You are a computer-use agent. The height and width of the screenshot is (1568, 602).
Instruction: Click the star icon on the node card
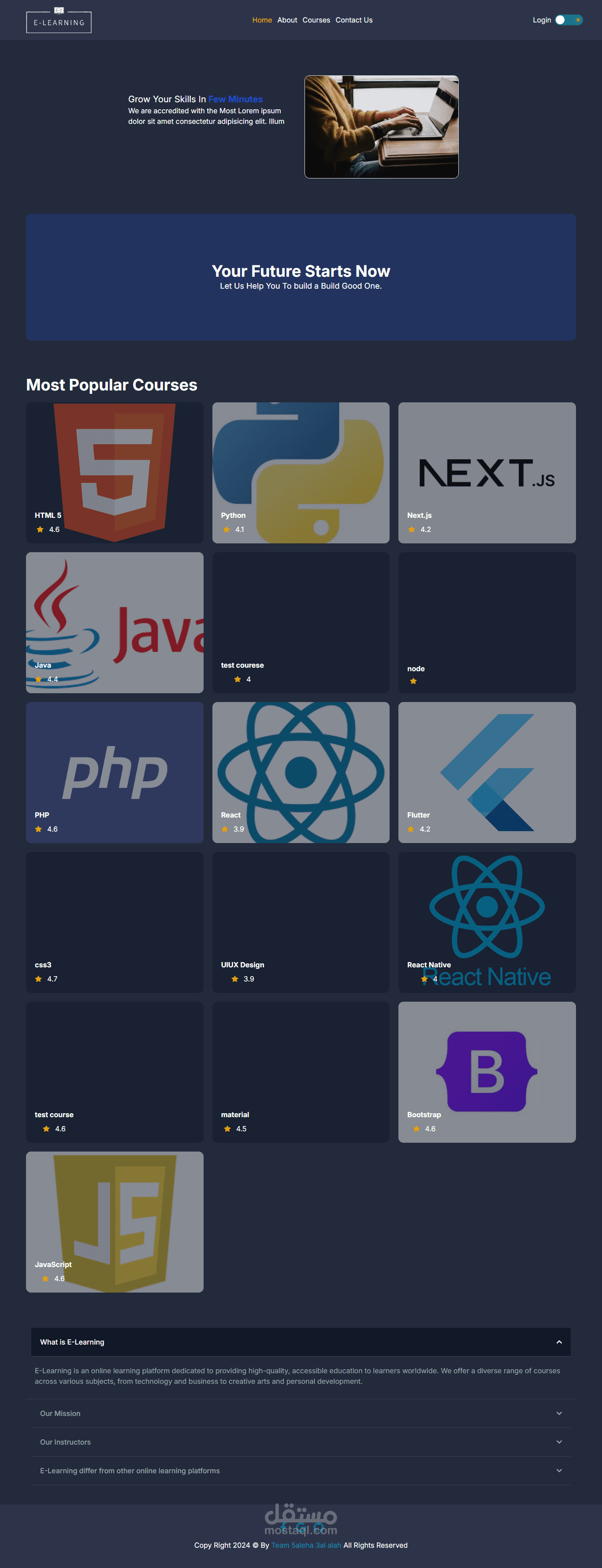point(413,681)
